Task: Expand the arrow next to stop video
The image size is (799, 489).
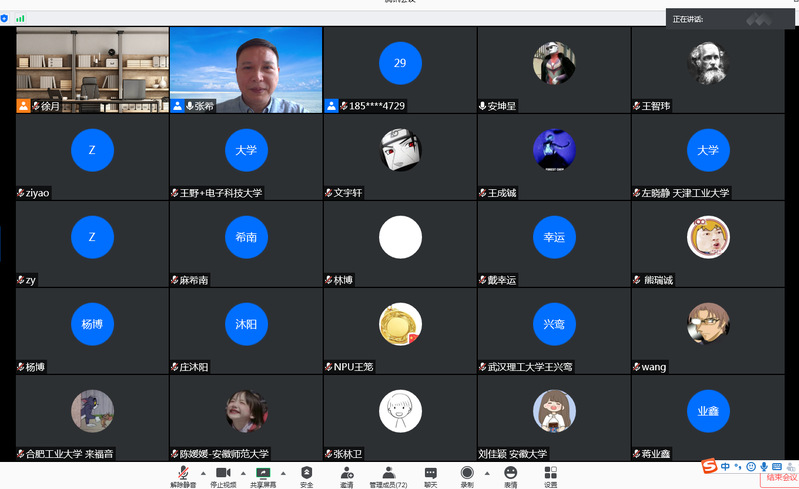Action: tap(241, 472)
